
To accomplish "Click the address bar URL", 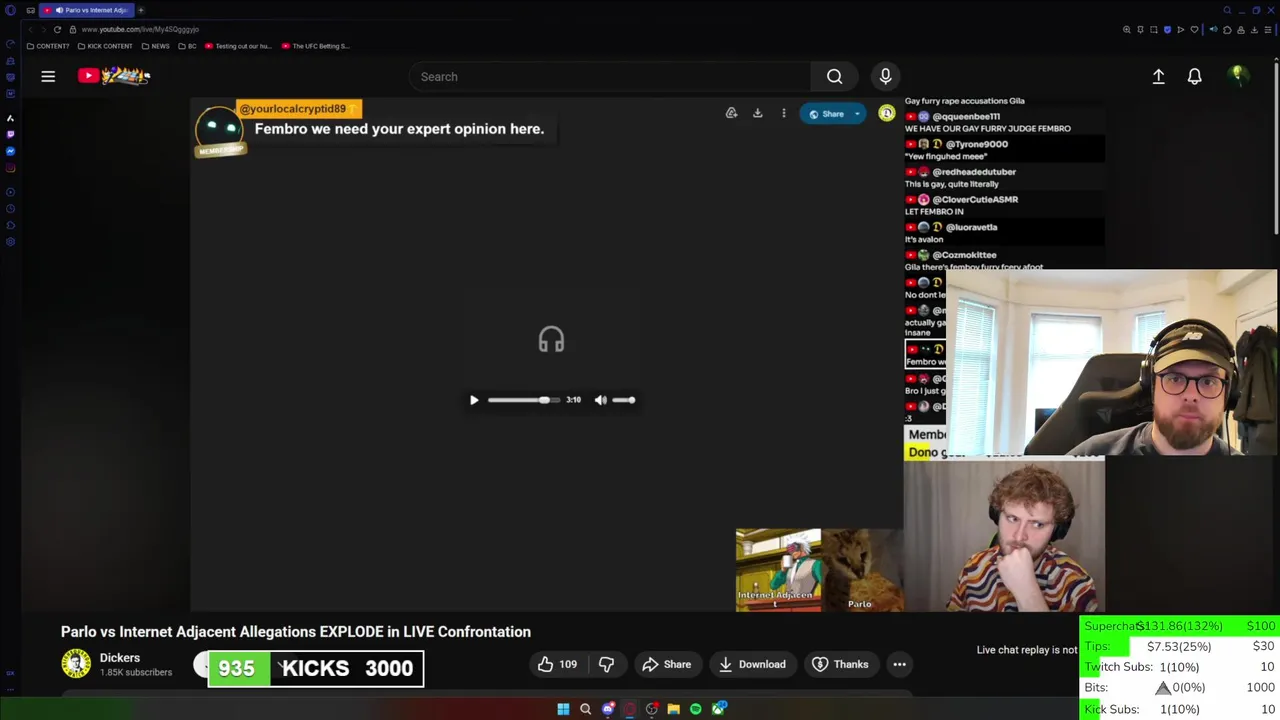I will (140, 29).
